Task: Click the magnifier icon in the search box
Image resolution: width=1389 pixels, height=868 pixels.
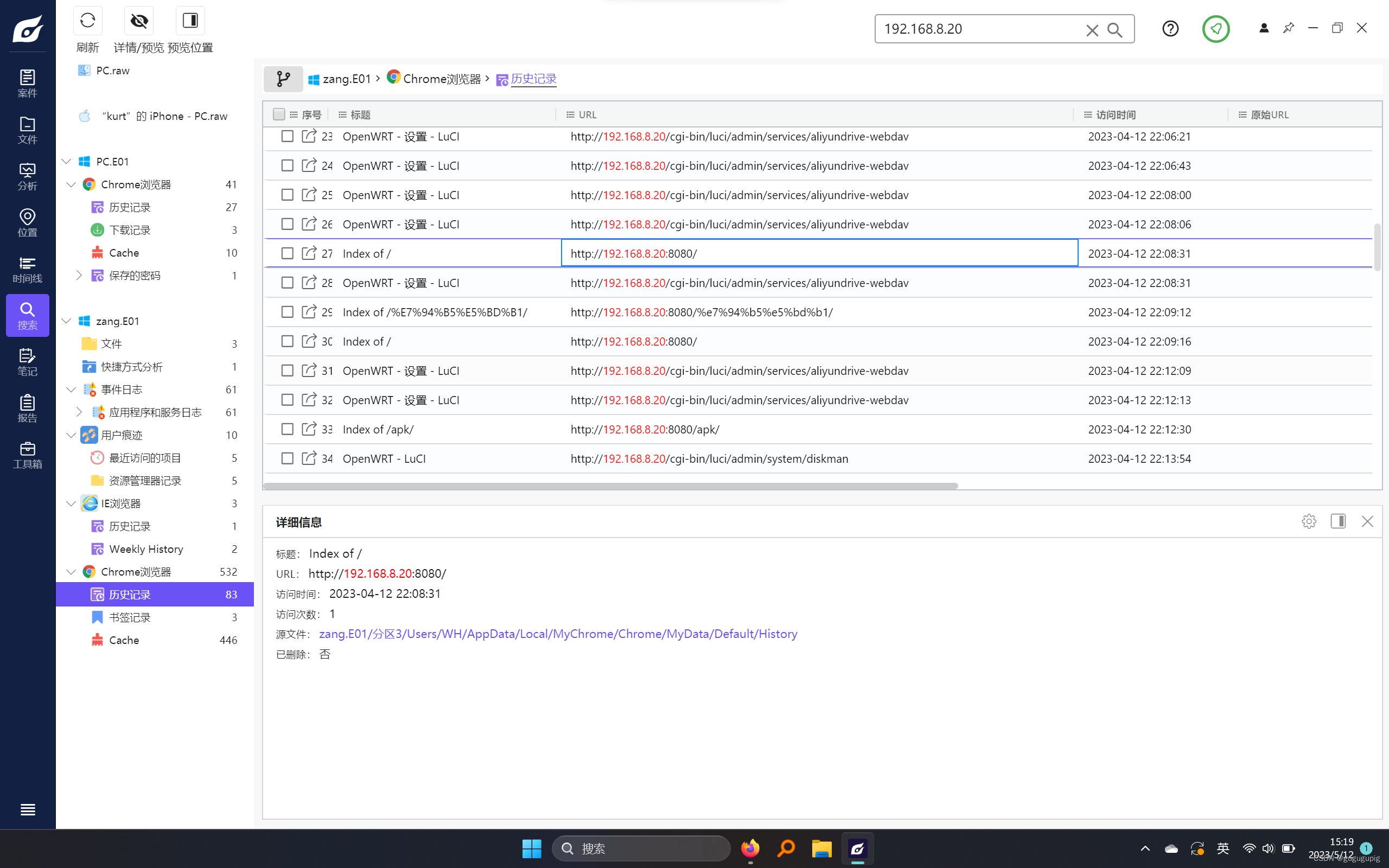Action: click(x=1114, y=30)
